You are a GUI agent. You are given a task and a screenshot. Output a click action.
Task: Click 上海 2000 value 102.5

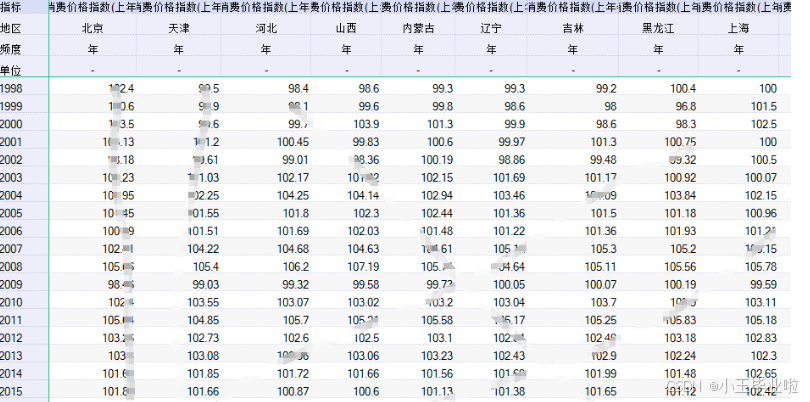764,125
